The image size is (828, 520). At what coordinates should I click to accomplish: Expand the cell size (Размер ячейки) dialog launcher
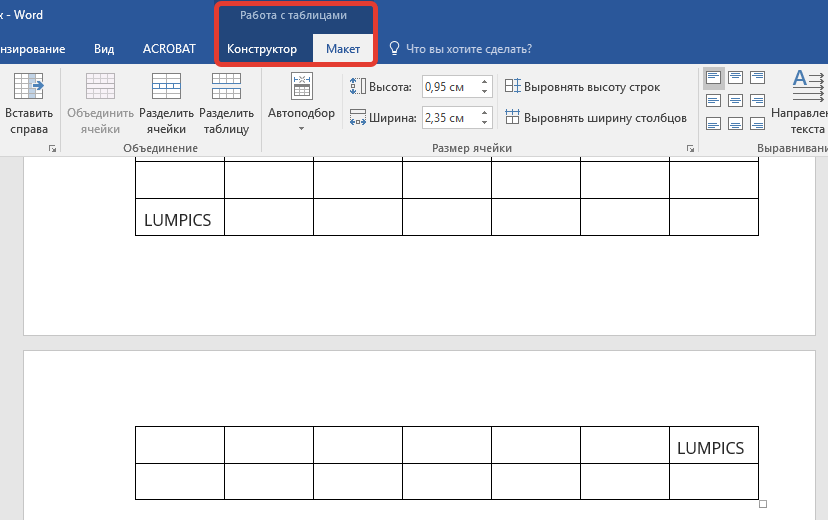click(x=690, y=148)
